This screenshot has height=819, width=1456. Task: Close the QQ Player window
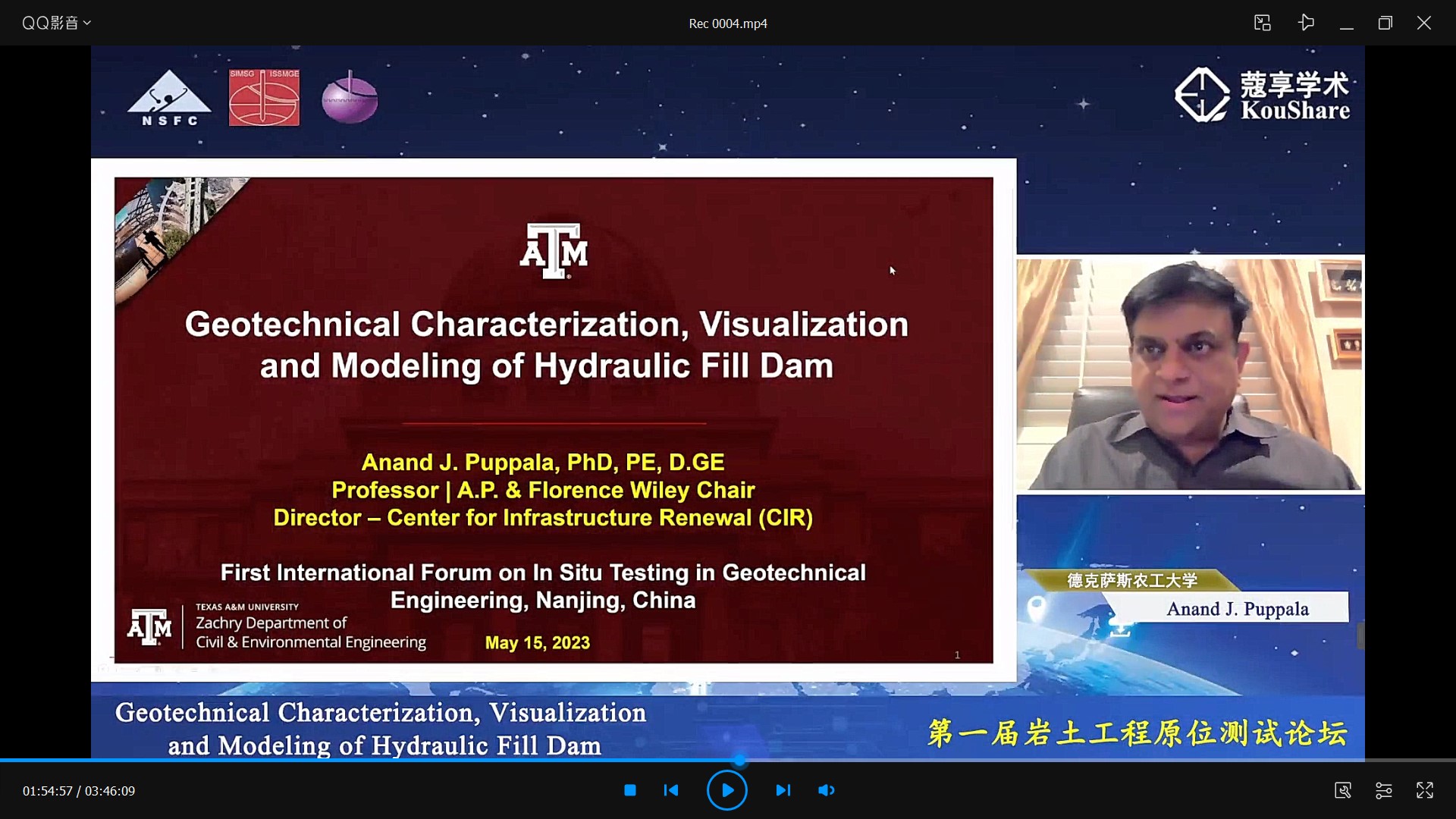pos(1423,23)
